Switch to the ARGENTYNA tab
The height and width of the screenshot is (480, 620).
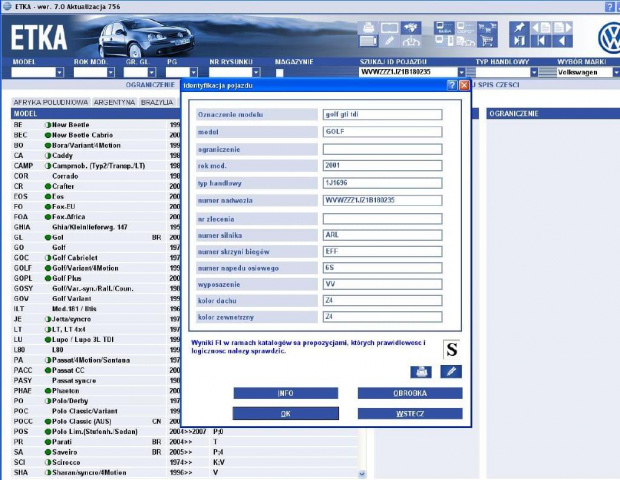[115, 102]
